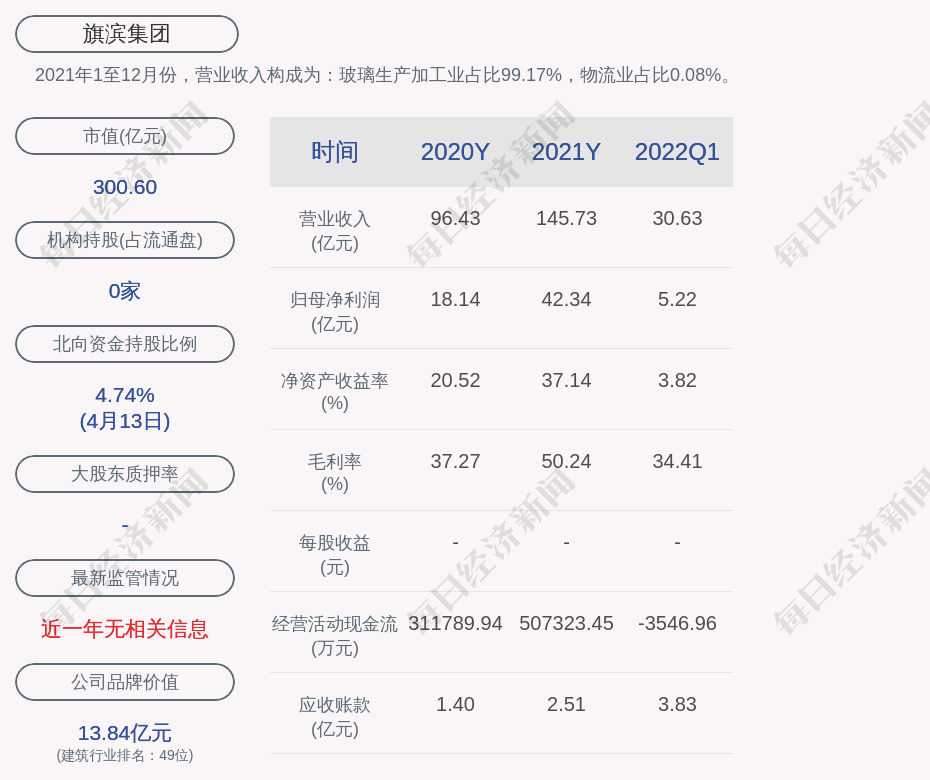
Task: Click the brand value 13.84亿元
Action: 125,733
